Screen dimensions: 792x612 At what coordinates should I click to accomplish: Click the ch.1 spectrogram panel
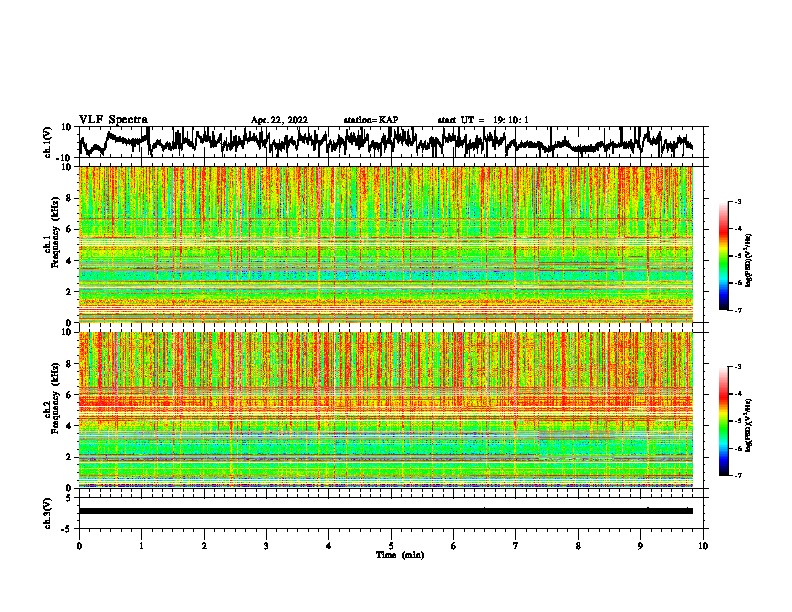point(386,244)
